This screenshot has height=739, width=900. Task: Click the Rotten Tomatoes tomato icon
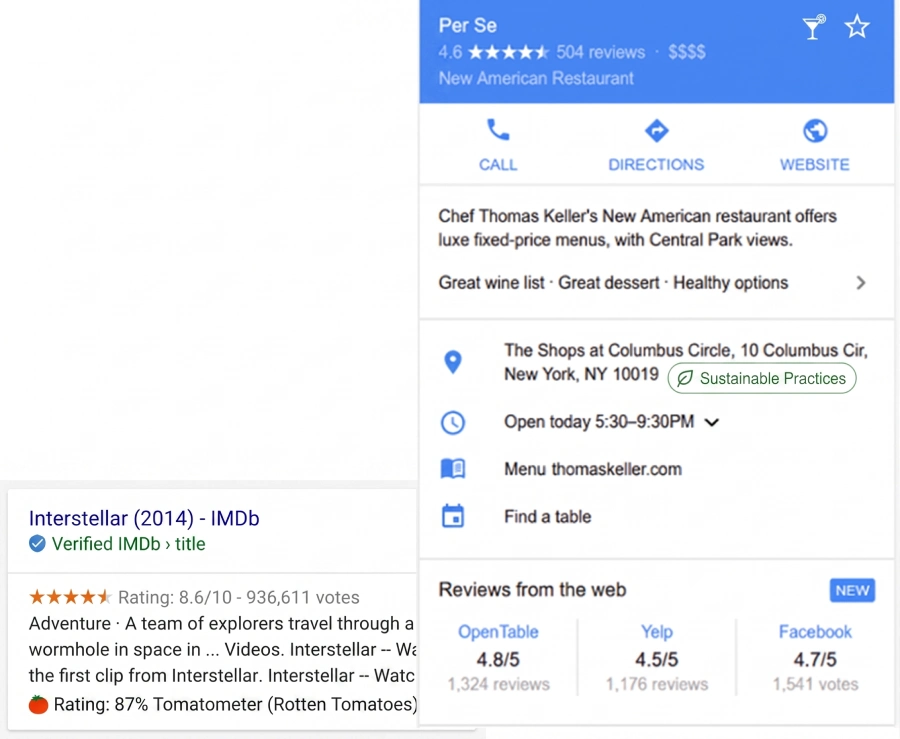[x=38, y=704]
